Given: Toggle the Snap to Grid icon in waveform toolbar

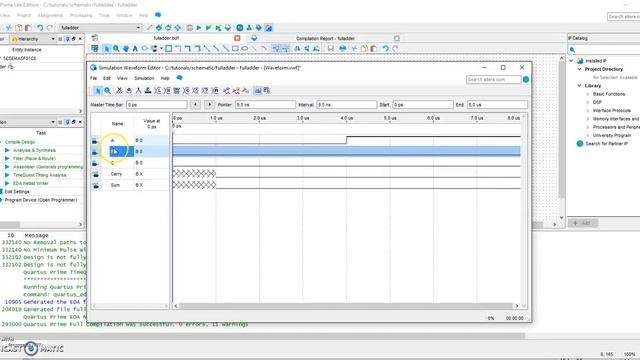Looking at the screenshot, I should coord(258,91).
